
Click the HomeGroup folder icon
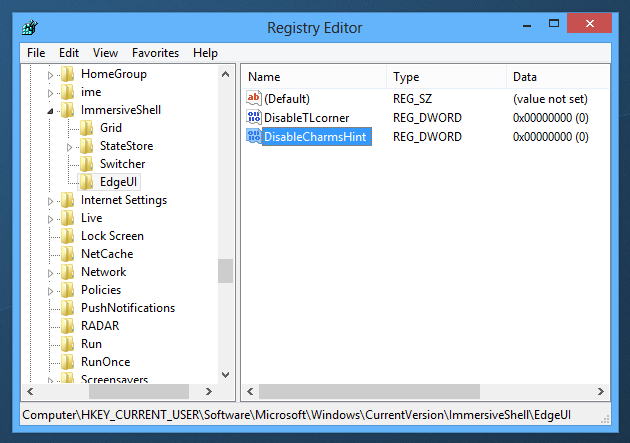(68, 74)
